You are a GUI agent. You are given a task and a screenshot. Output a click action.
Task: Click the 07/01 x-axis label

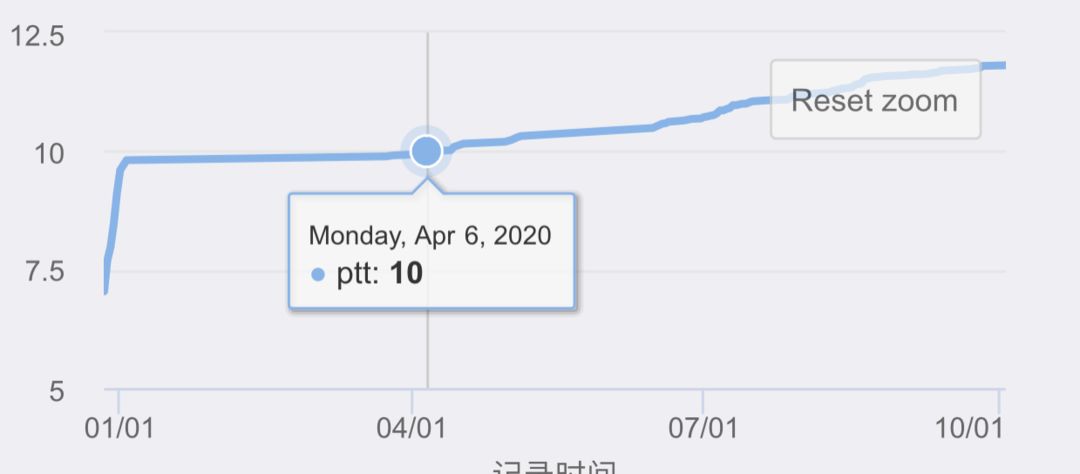click(703, 428)
